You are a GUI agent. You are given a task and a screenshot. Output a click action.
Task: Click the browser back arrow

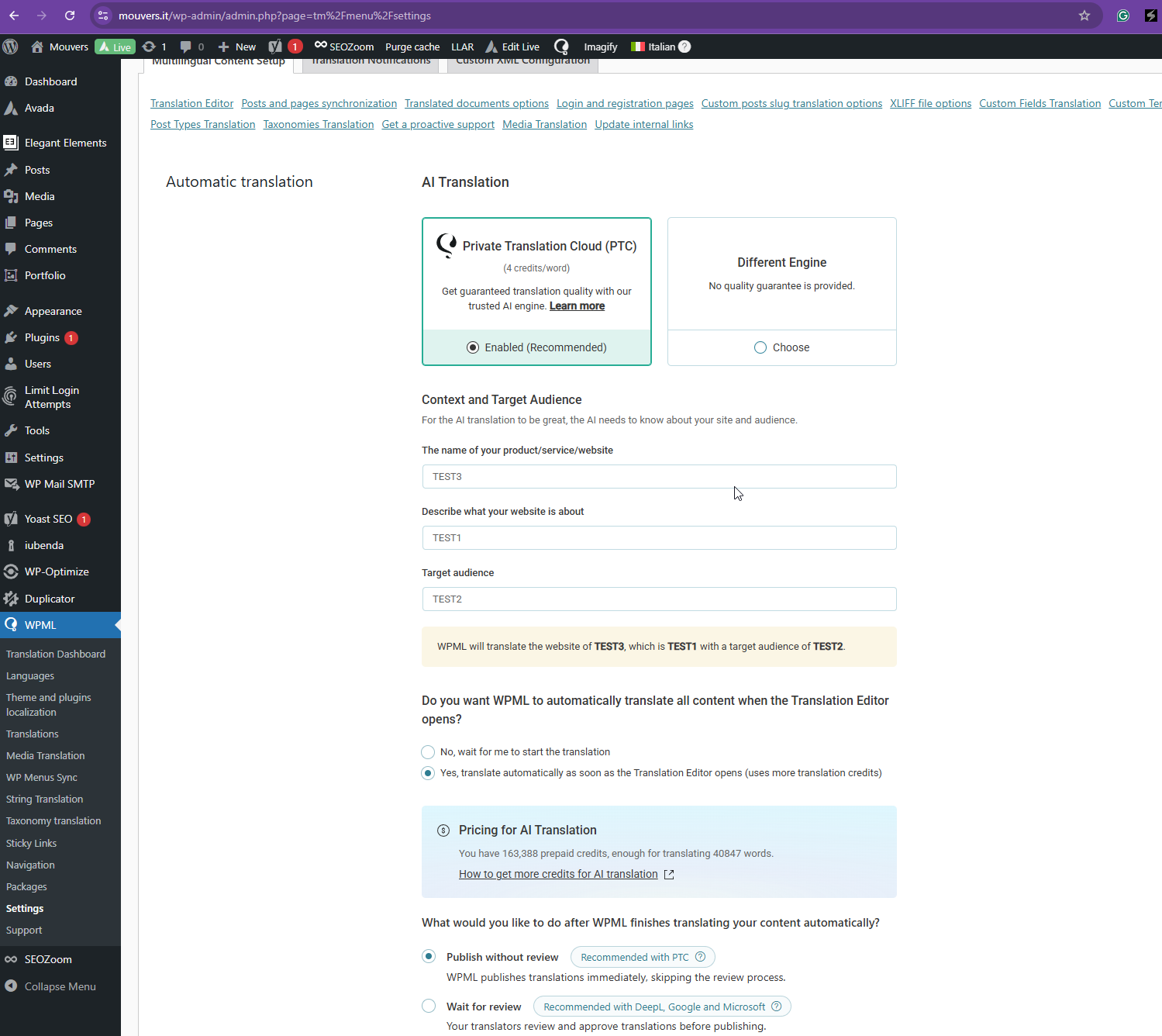[14, 16]
